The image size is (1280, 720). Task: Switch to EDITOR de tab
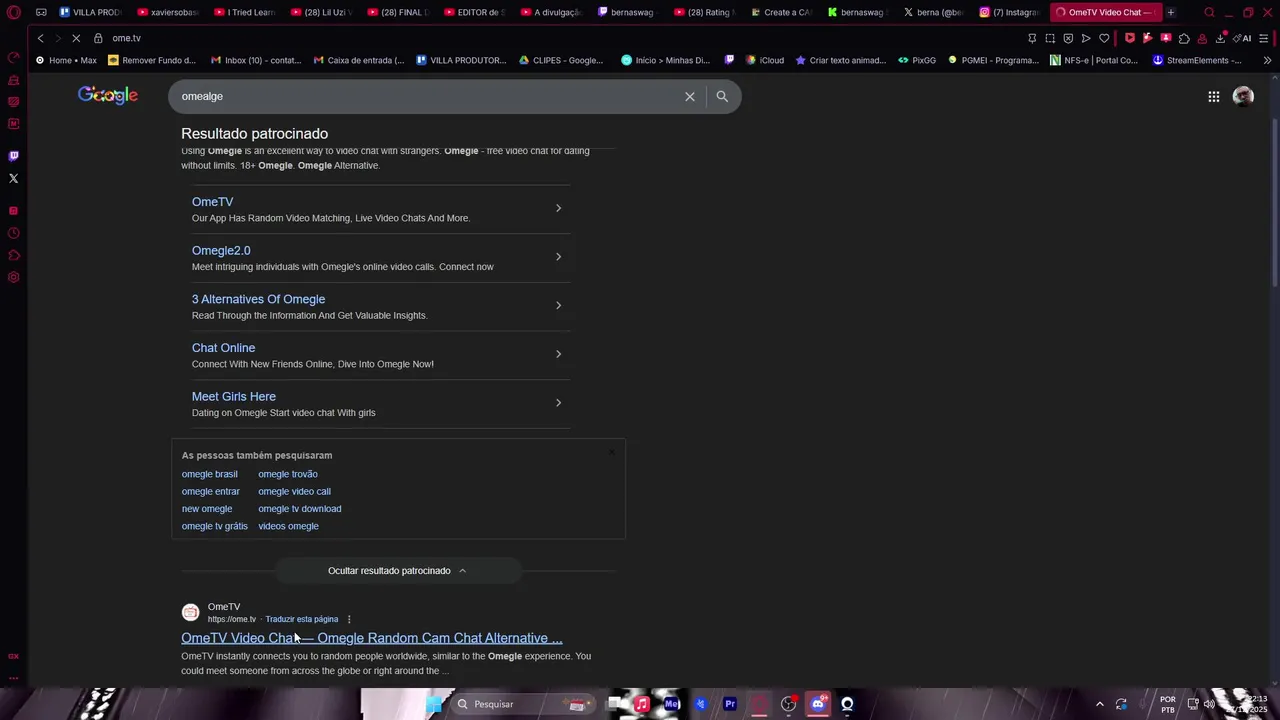pyautogui.click(x=474, y=12)
